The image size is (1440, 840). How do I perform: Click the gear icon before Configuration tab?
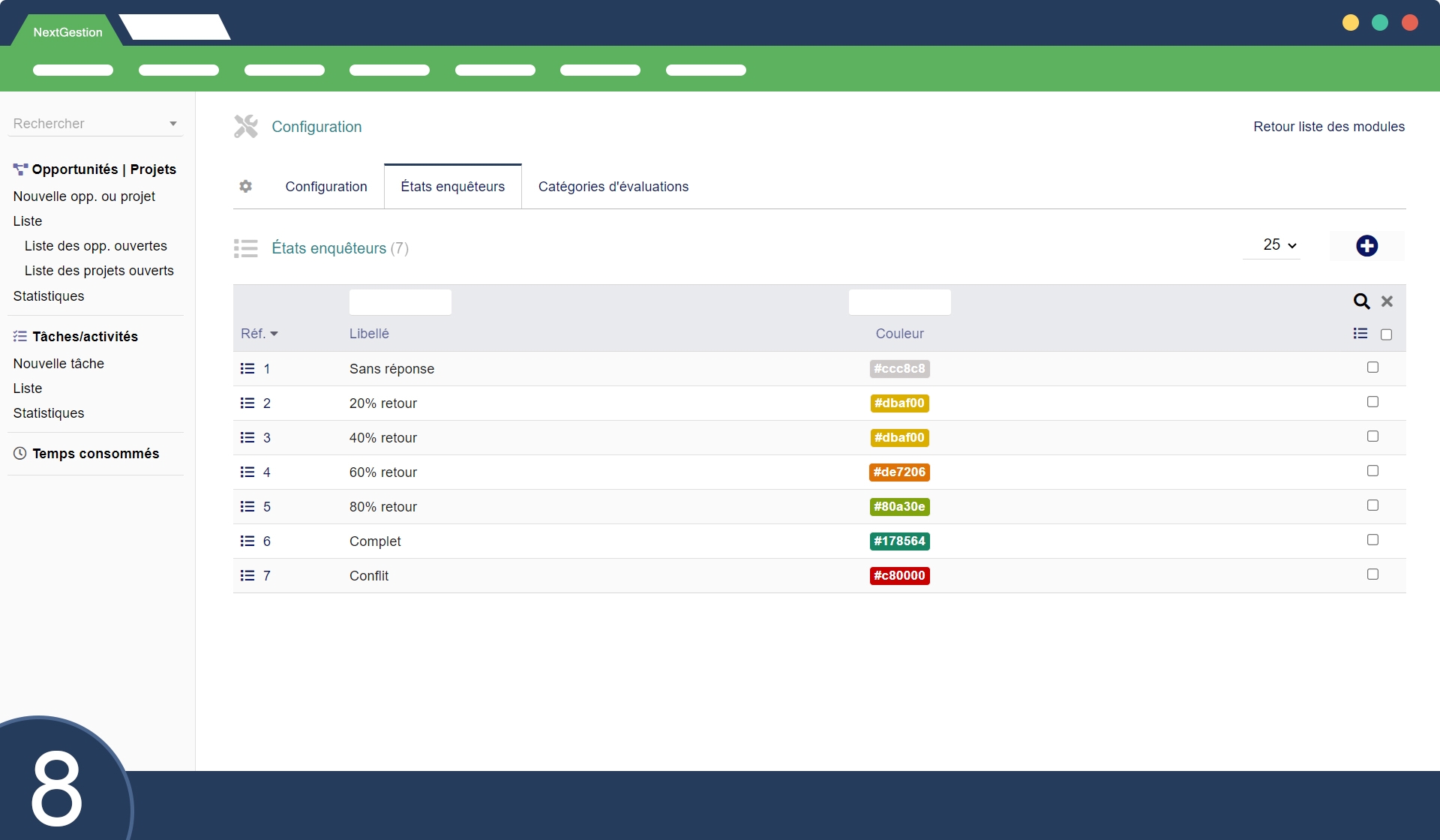click(x=246, y=186)
